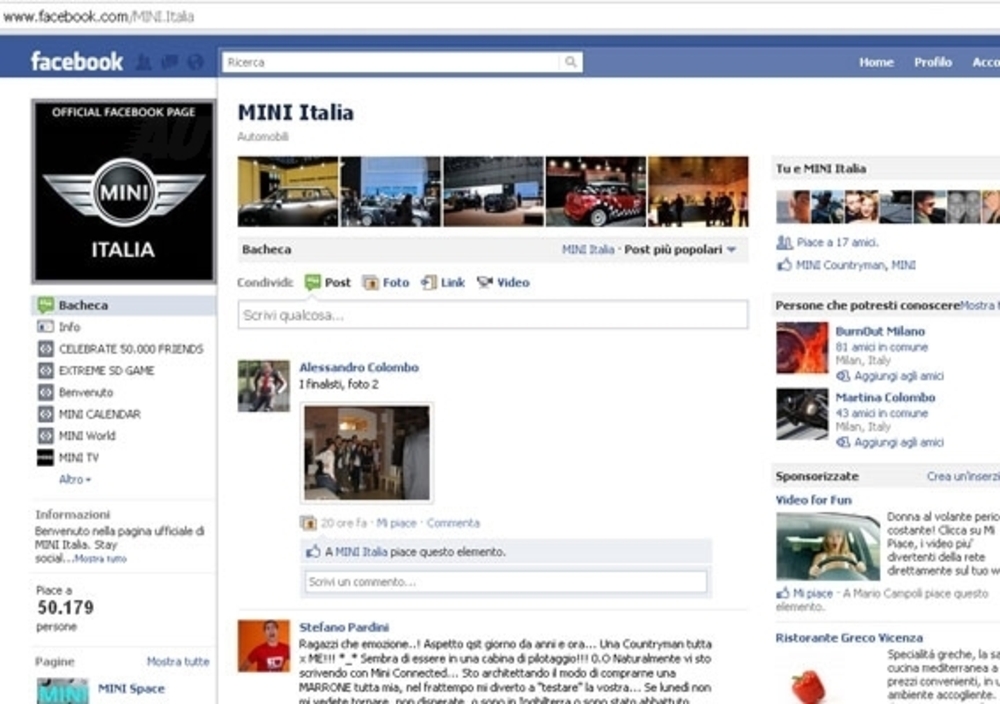The width and height of the screenshot is (1000, 704).
Task: Click the MINI TV sidebar icon
Action: 45,458
